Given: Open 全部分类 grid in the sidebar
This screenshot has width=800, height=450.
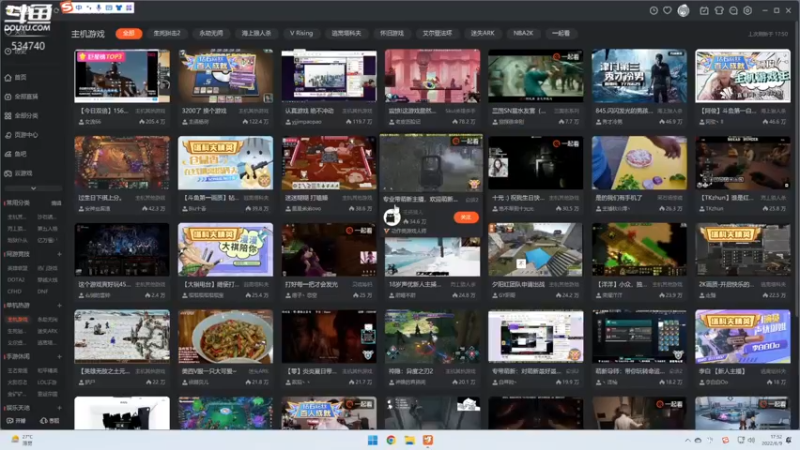Looking at the screenshot, I should point(21,116).
